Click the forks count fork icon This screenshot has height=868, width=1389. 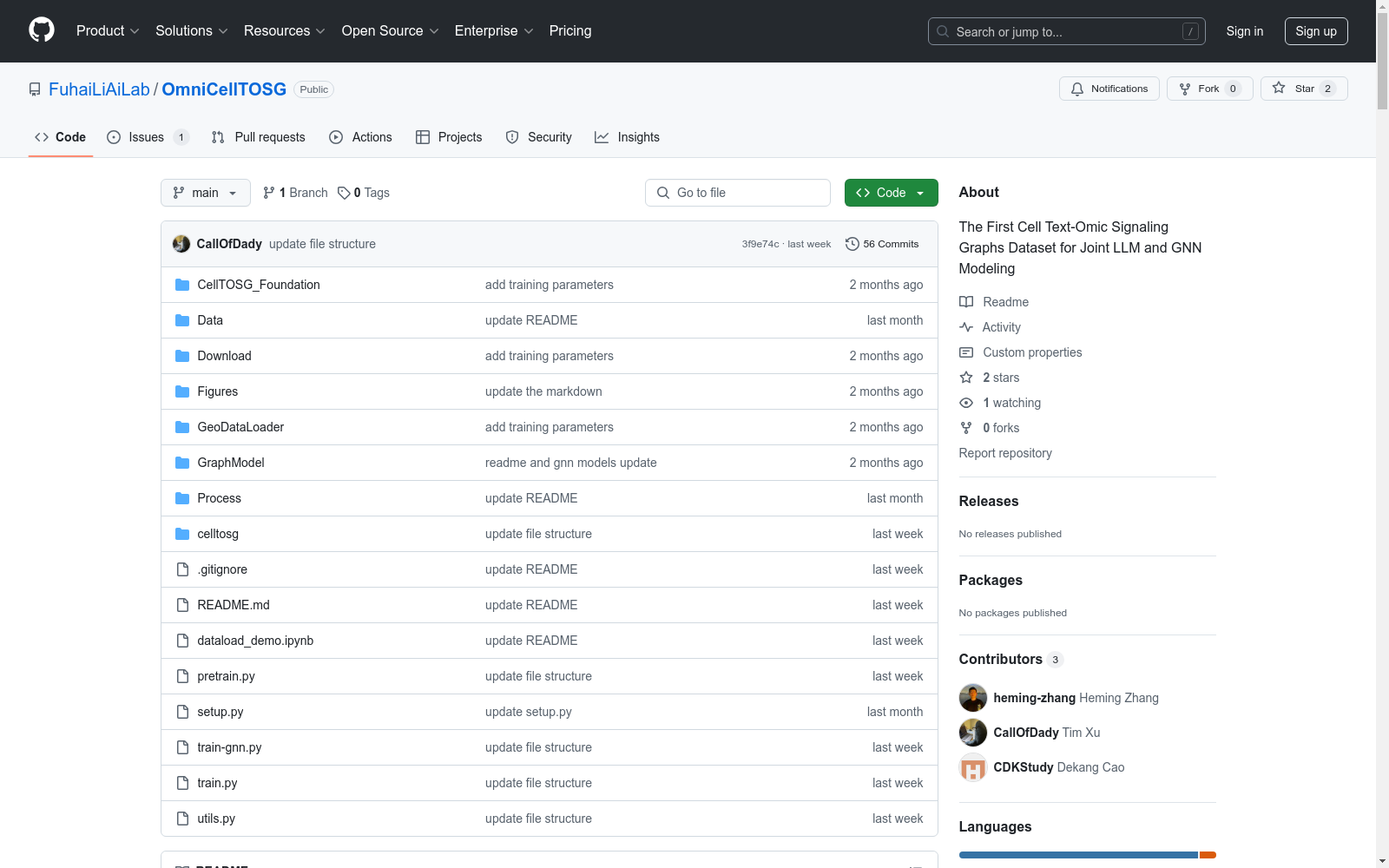pos(966,428)
